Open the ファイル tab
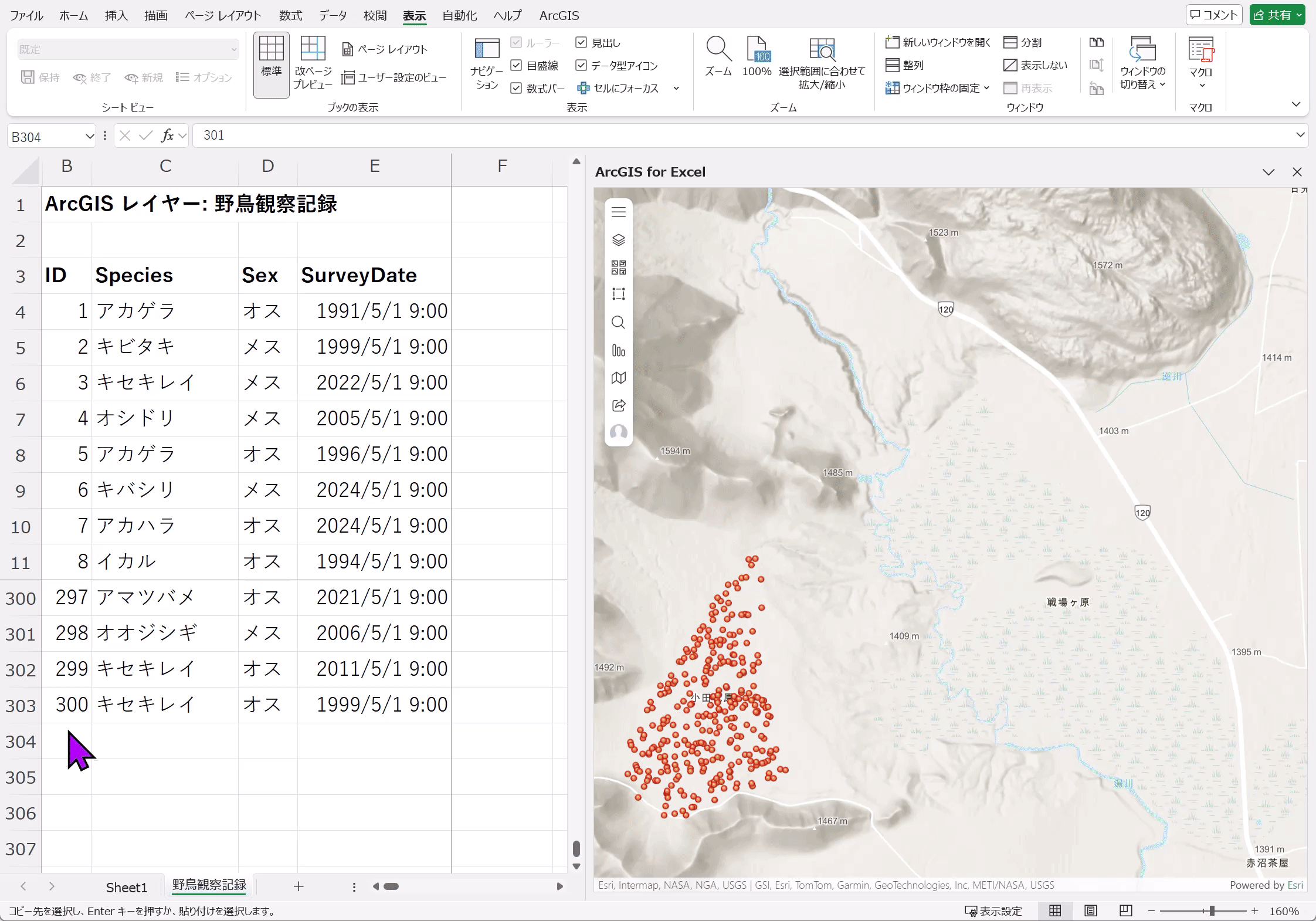Screen dimensions: 1316x921 pos(26,15)
